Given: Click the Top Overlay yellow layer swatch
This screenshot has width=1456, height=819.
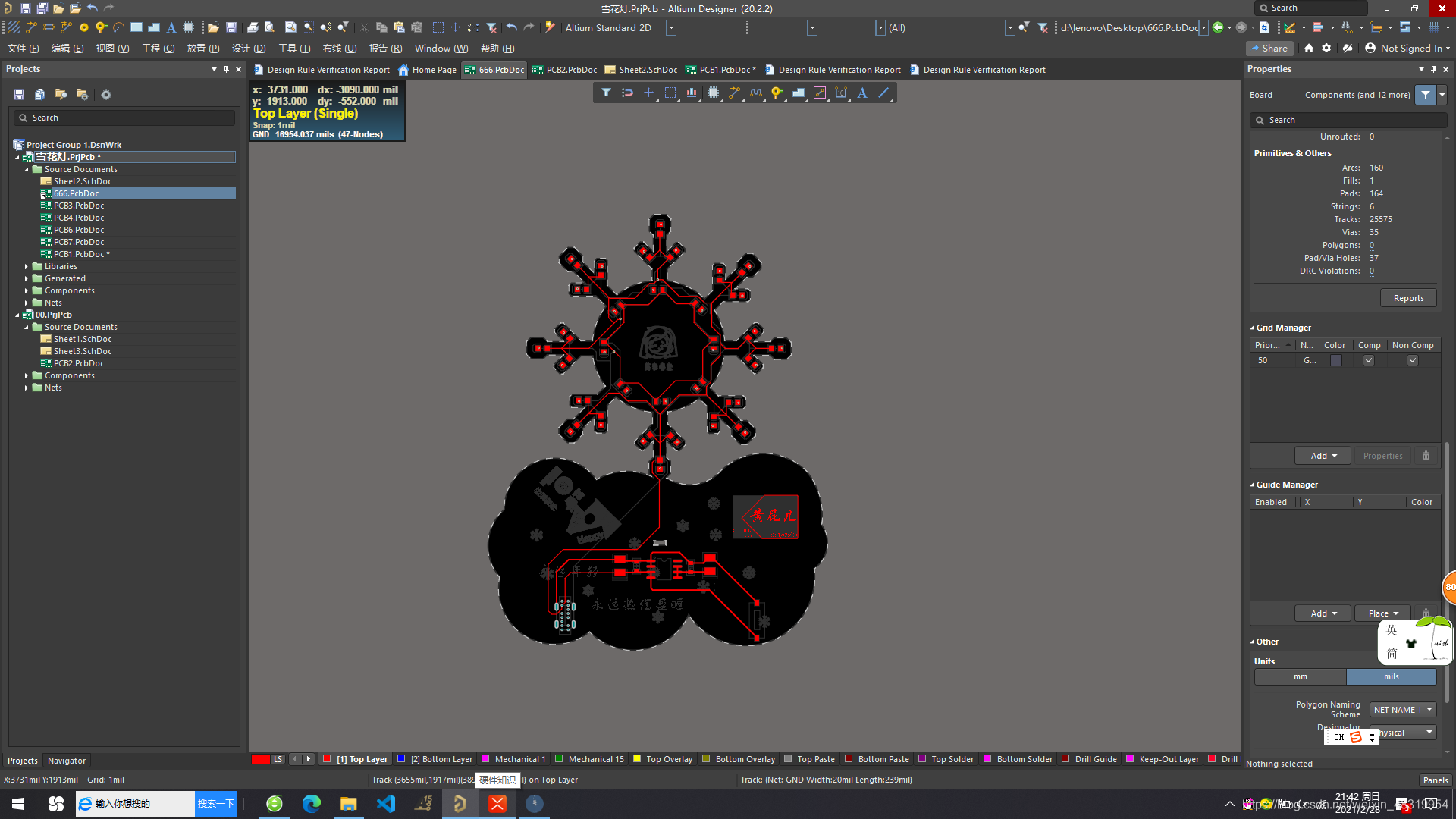Looking at the screenshot, I should coord(637,759).
